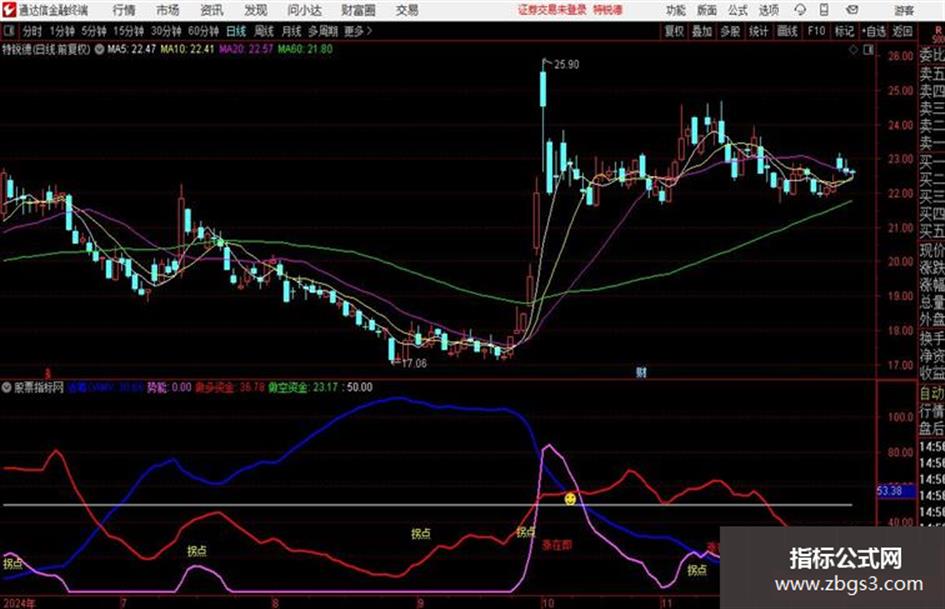
Task: Click the MA10: 22.41 label
Action: point(187,49)
